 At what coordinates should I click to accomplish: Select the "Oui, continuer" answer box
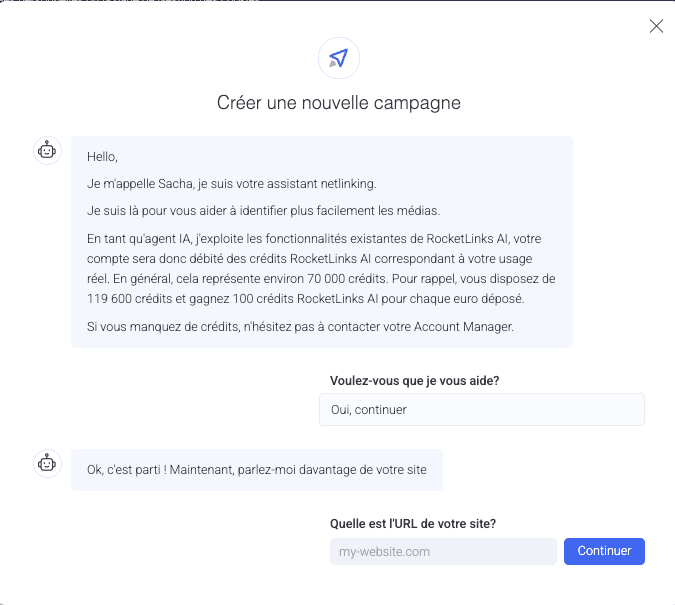(481, 409)
